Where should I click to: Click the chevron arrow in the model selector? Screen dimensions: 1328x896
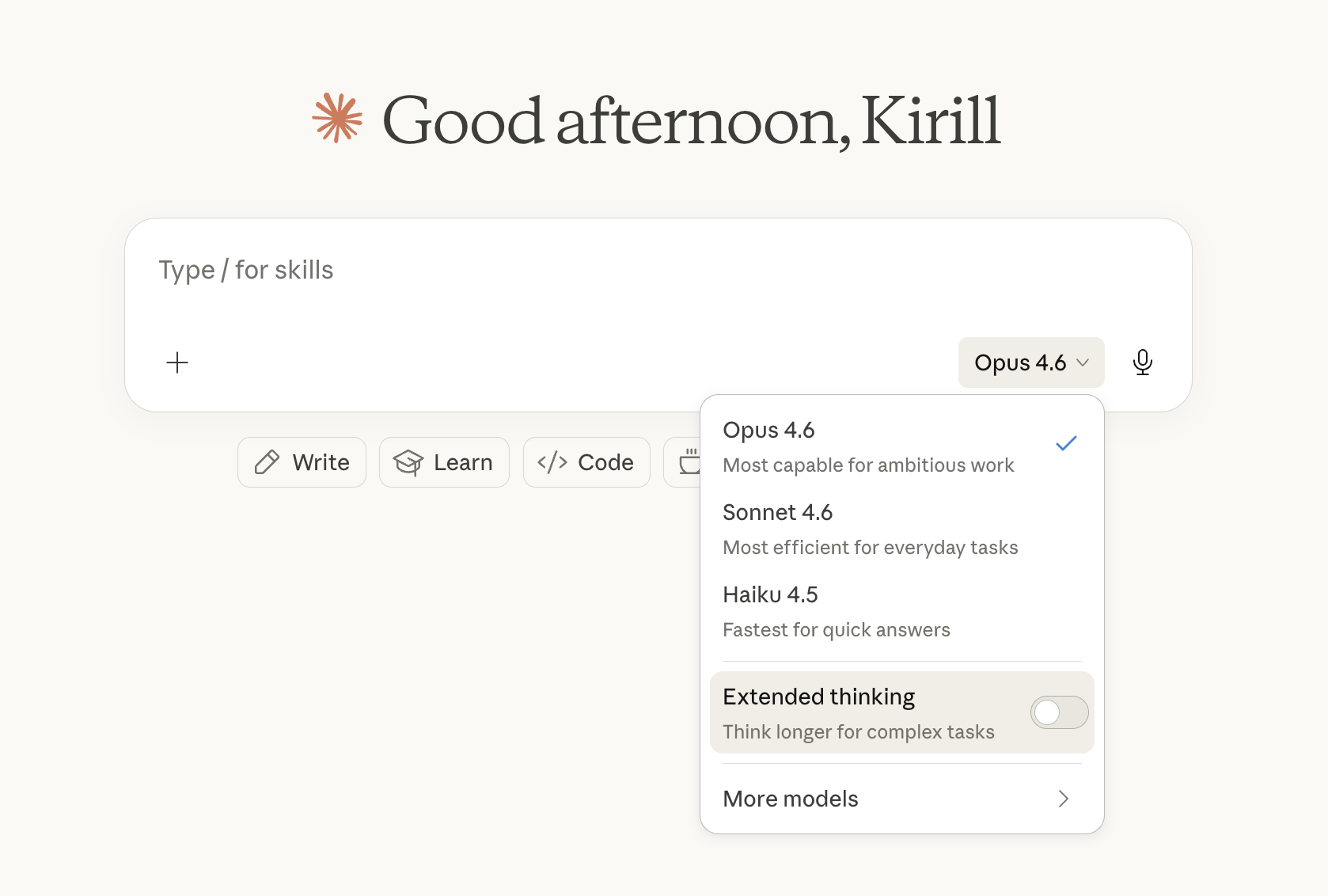point(1083,363)
